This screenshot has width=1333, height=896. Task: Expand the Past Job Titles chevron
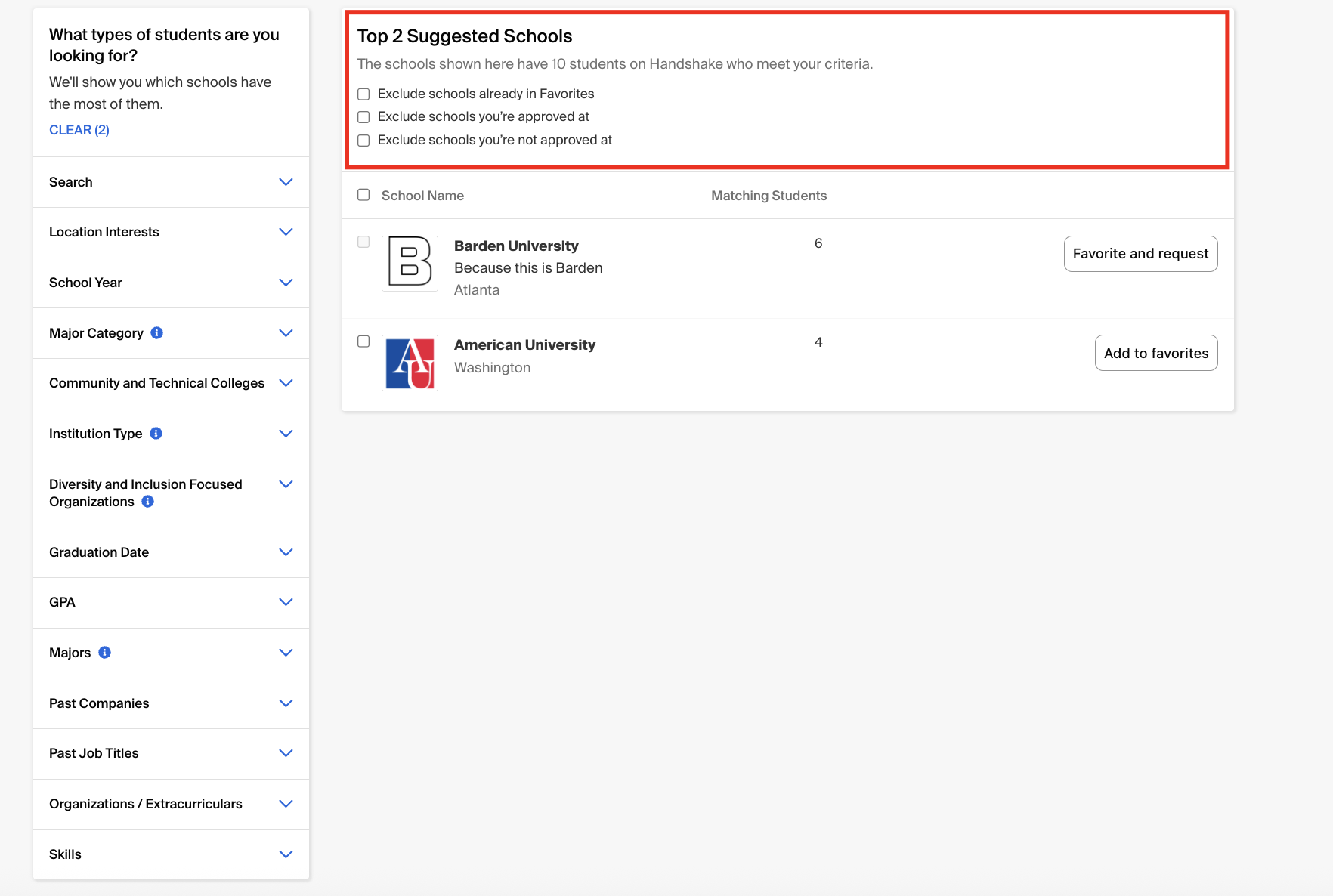[x=286, y=753]
